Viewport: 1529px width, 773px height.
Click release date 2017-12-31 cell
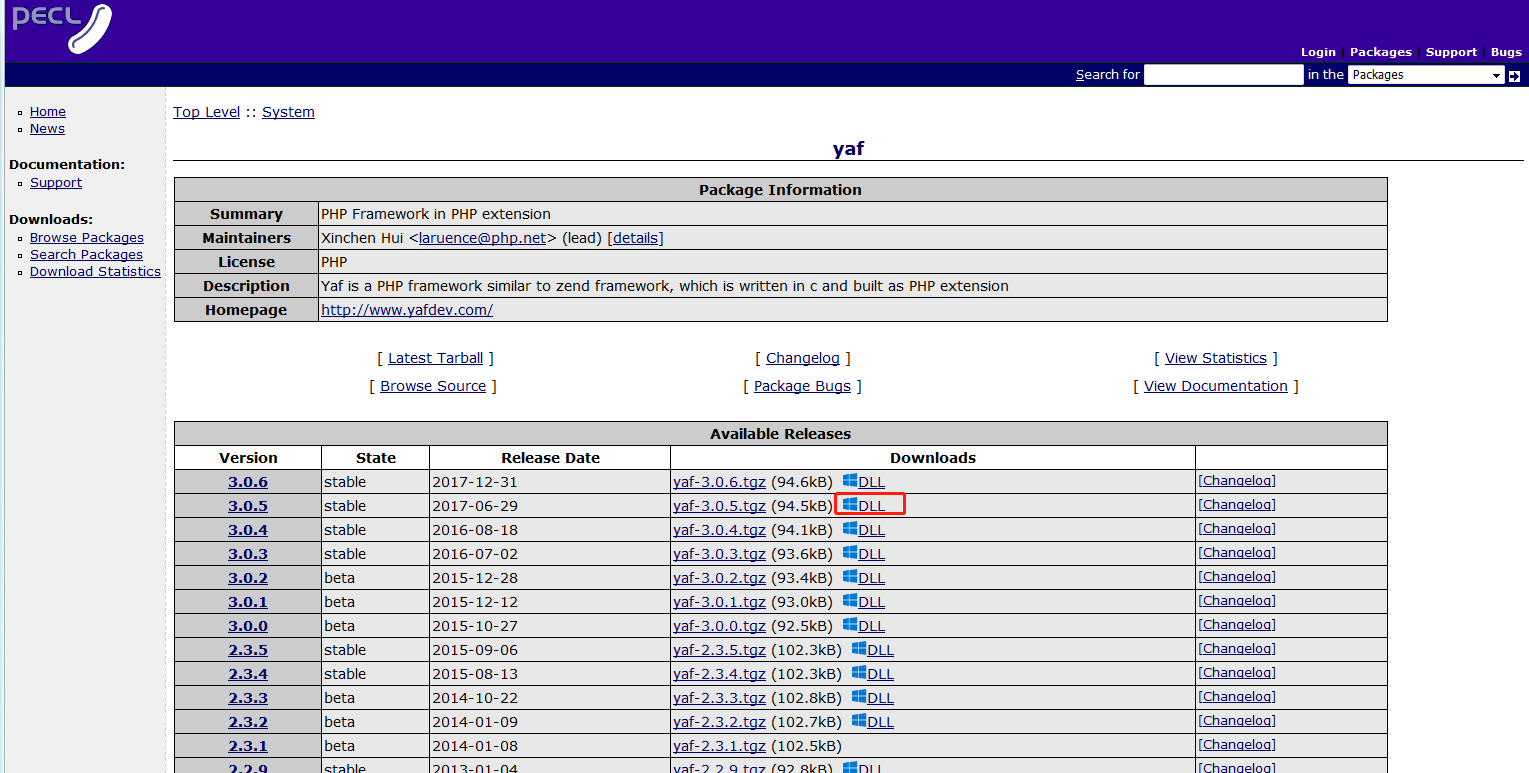pyautogui.click(x=550, y=482)
